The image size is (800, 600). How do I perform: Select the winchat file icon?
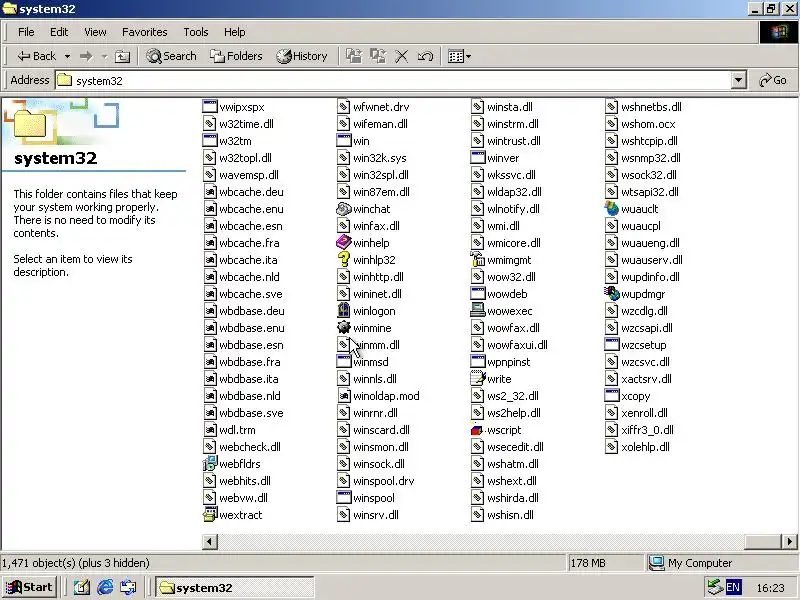[x=344, y=209]
